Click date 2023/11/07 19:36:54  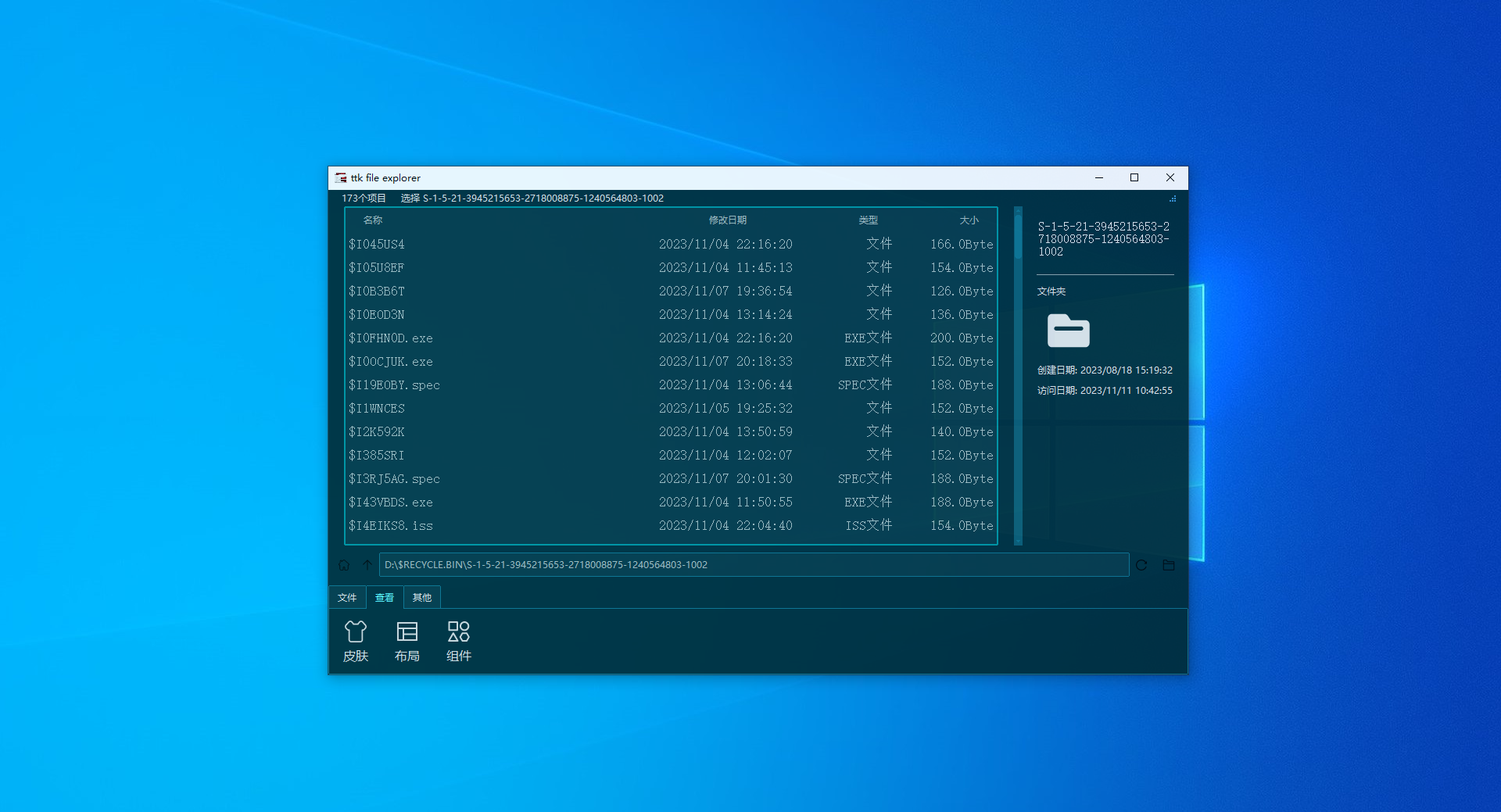725,292
